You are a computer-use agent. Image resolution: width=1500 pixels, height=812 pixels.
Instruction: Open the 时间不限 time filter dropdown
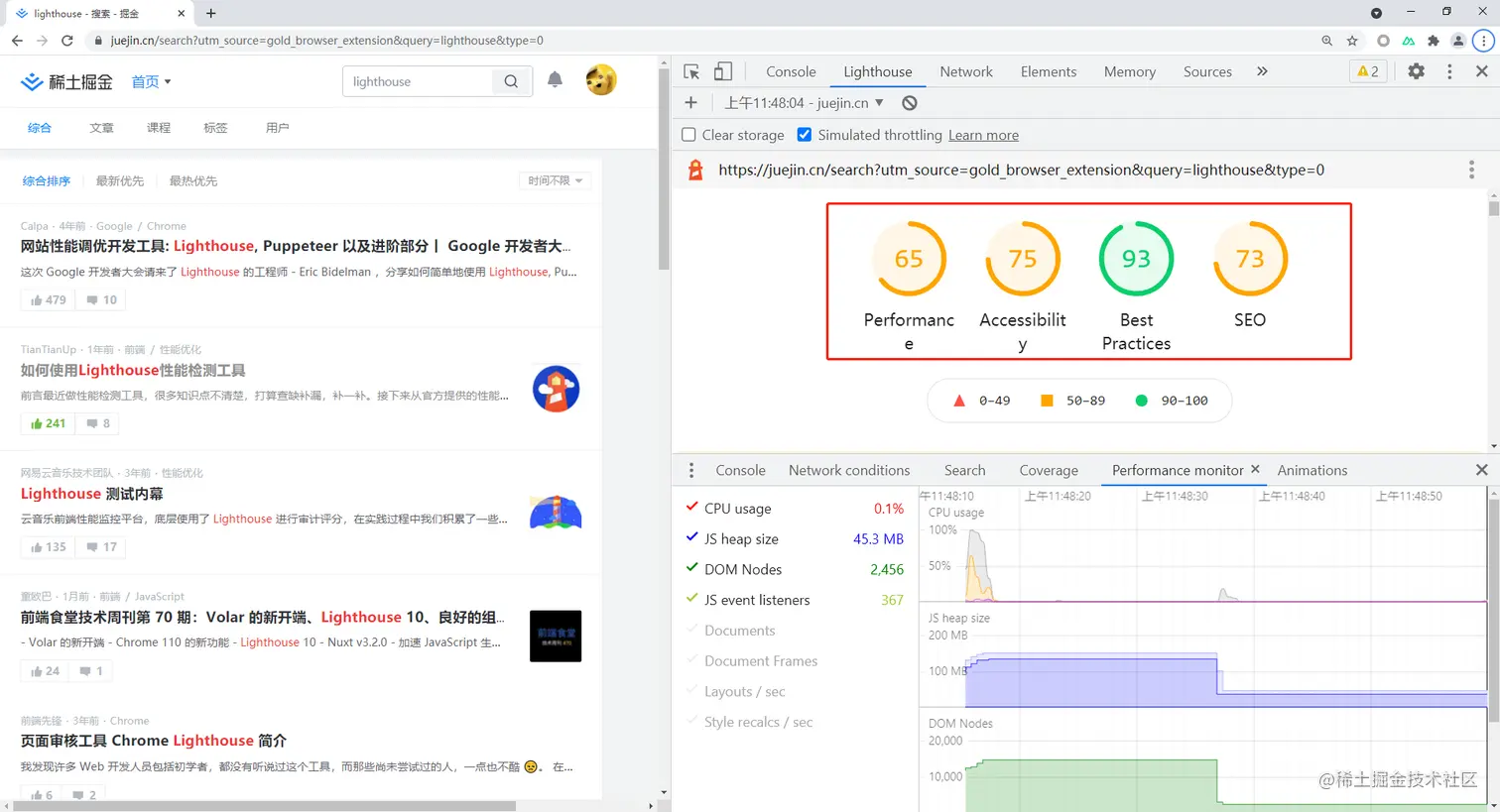[x=556, y=180]
